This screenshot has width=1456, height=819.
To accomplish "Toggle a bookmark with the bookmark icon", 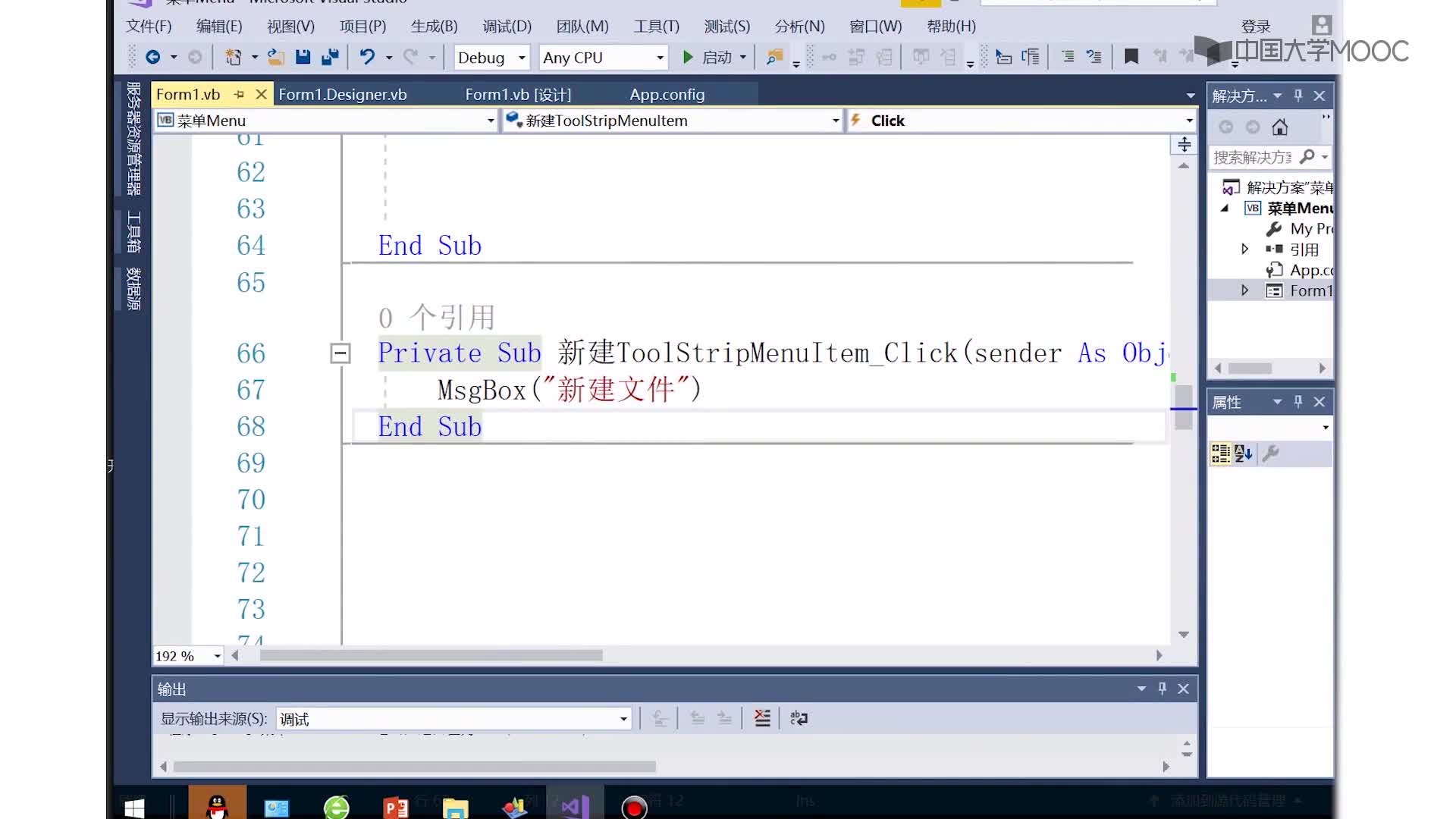I will pyautogui.click(x=1131, y=57).
